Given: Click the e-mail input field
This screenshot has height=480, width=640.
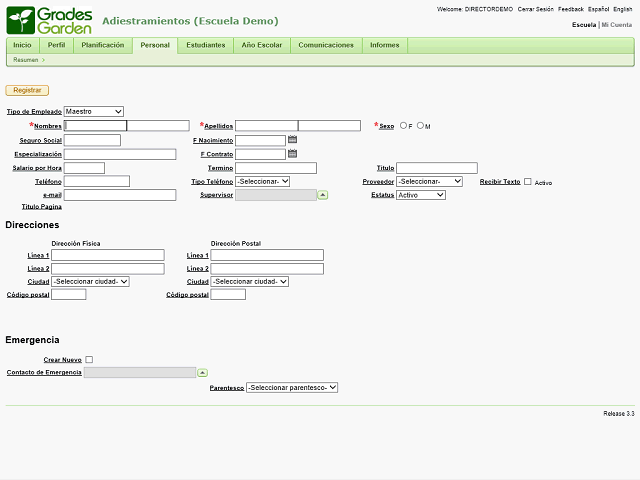Looking at the screenshot, I should pyautogui.click(x=120, y=195).
